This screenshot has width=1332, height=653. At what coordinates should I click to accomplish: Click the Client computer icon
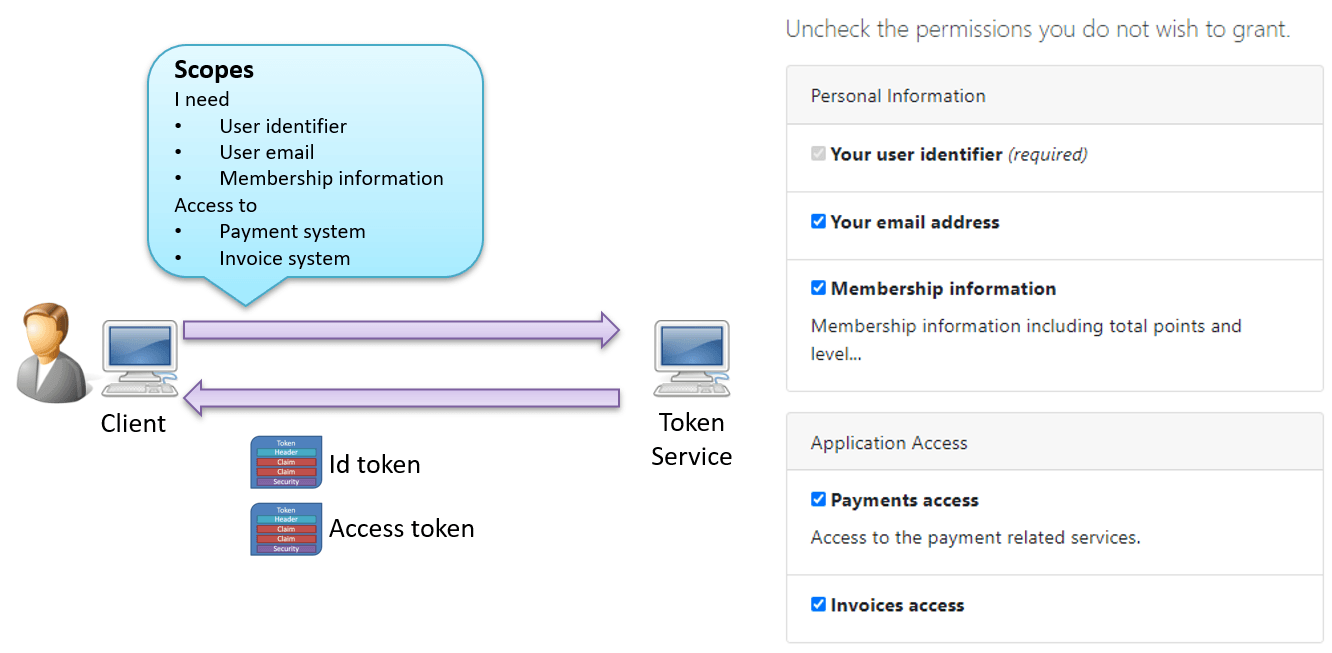click(138, 353)
